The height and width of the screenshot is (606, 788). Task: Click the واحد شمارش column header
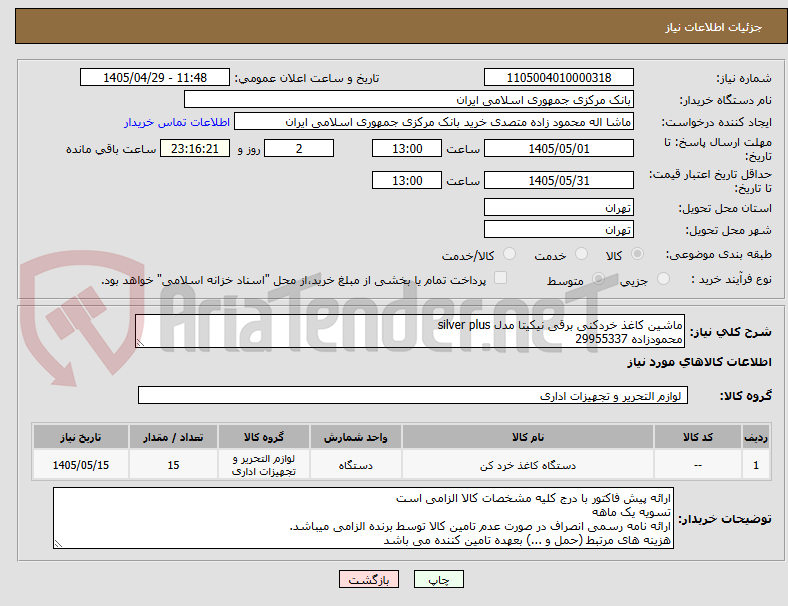(x=356, y=437)
